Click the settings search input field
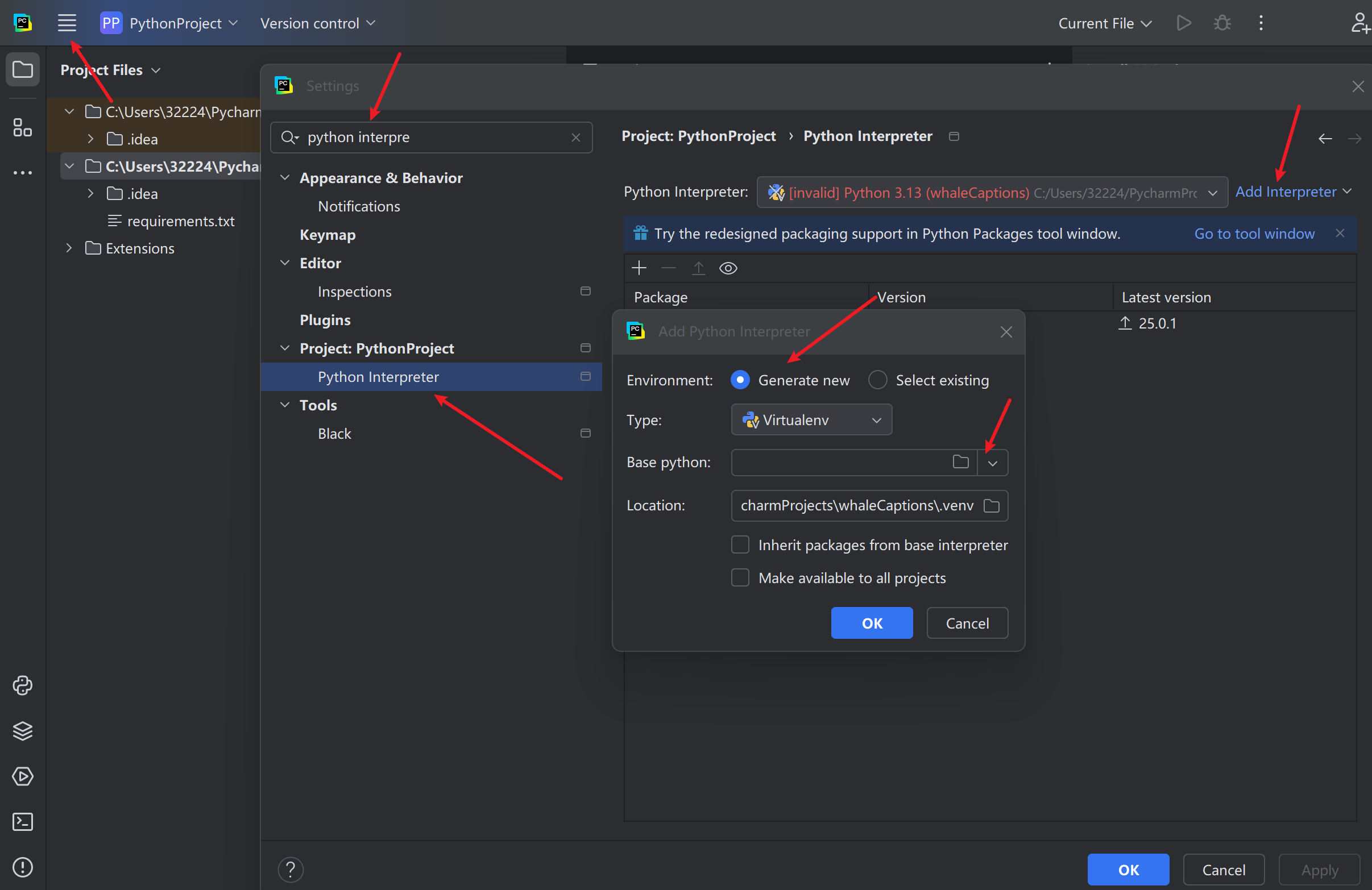Viewport: 1372px width, 890px height. coord(432,137)
